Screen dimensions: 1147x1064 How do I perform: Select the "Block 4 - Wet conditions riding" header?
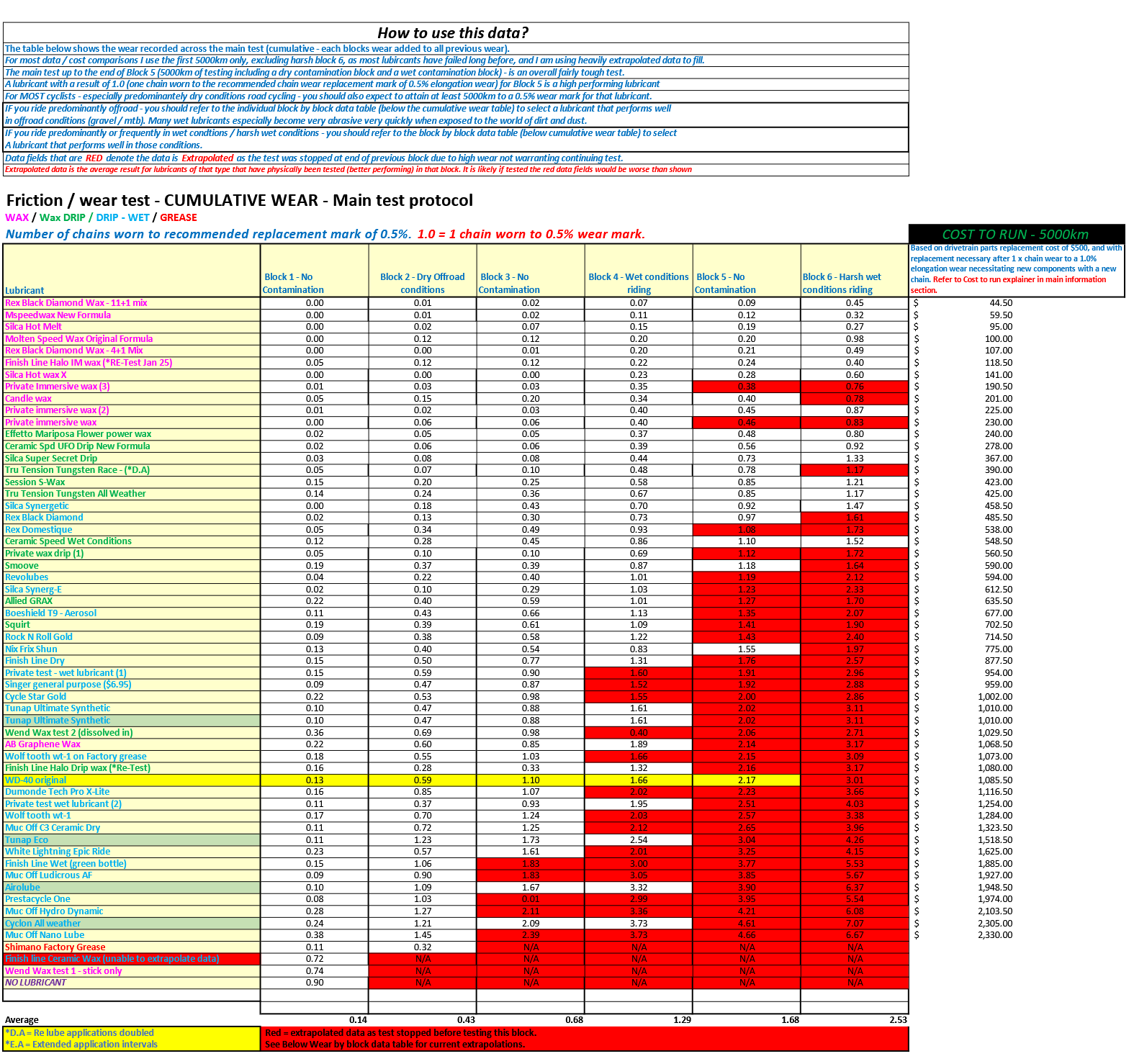click(639, 284)
